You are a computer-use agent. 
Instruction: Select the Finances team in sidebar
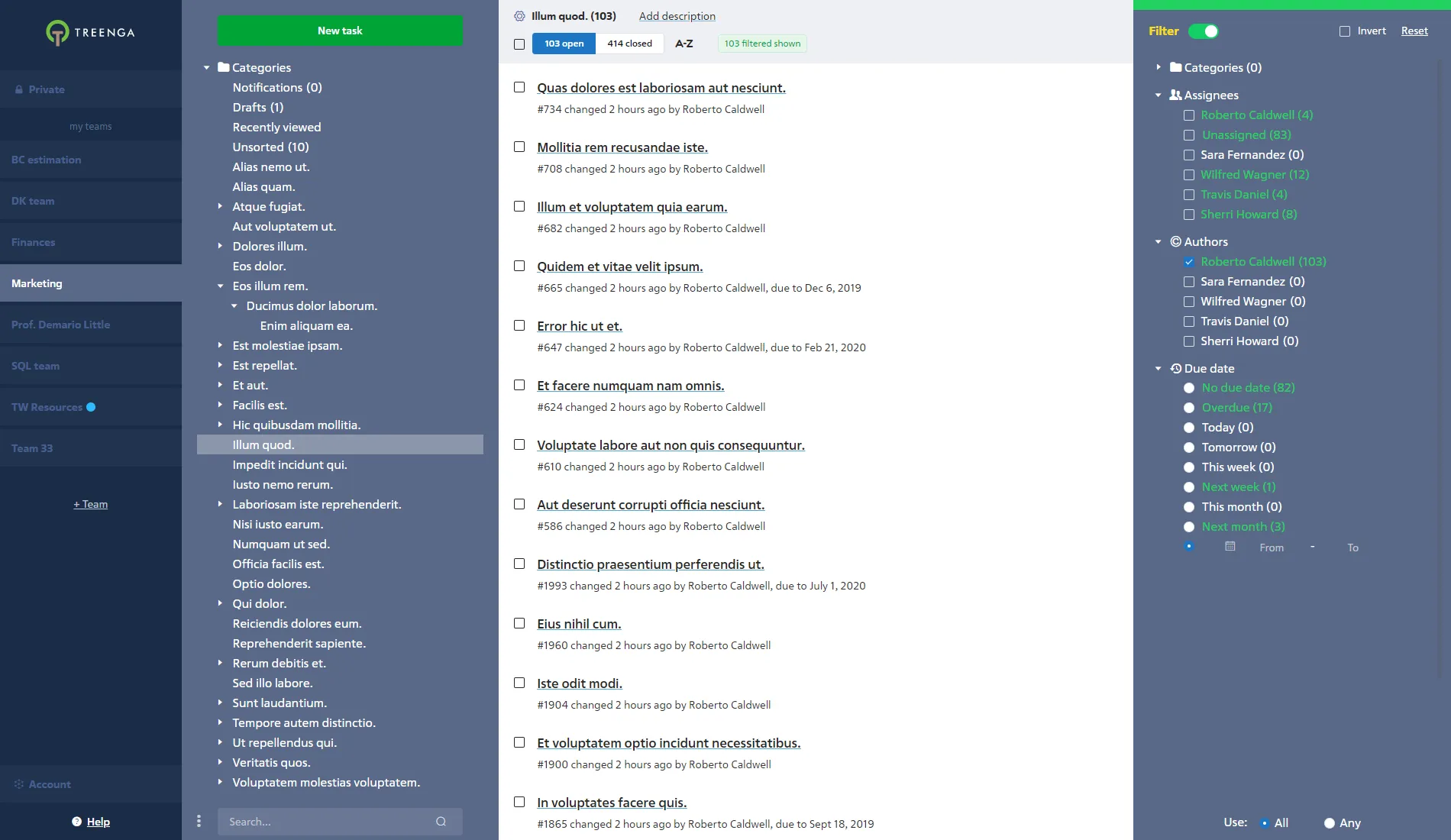pos(33,242)
